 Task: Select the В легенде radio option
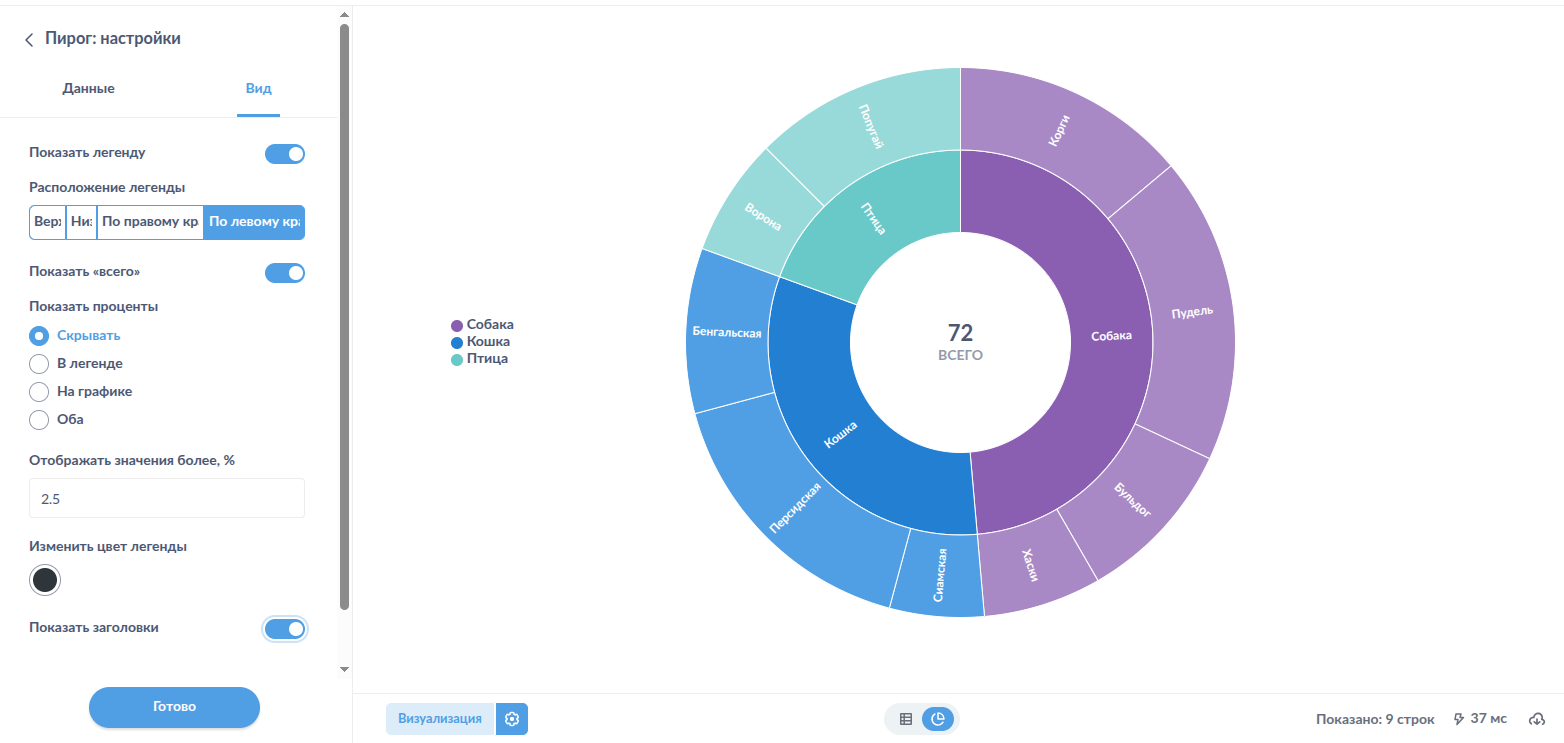(x=39, y=364)
